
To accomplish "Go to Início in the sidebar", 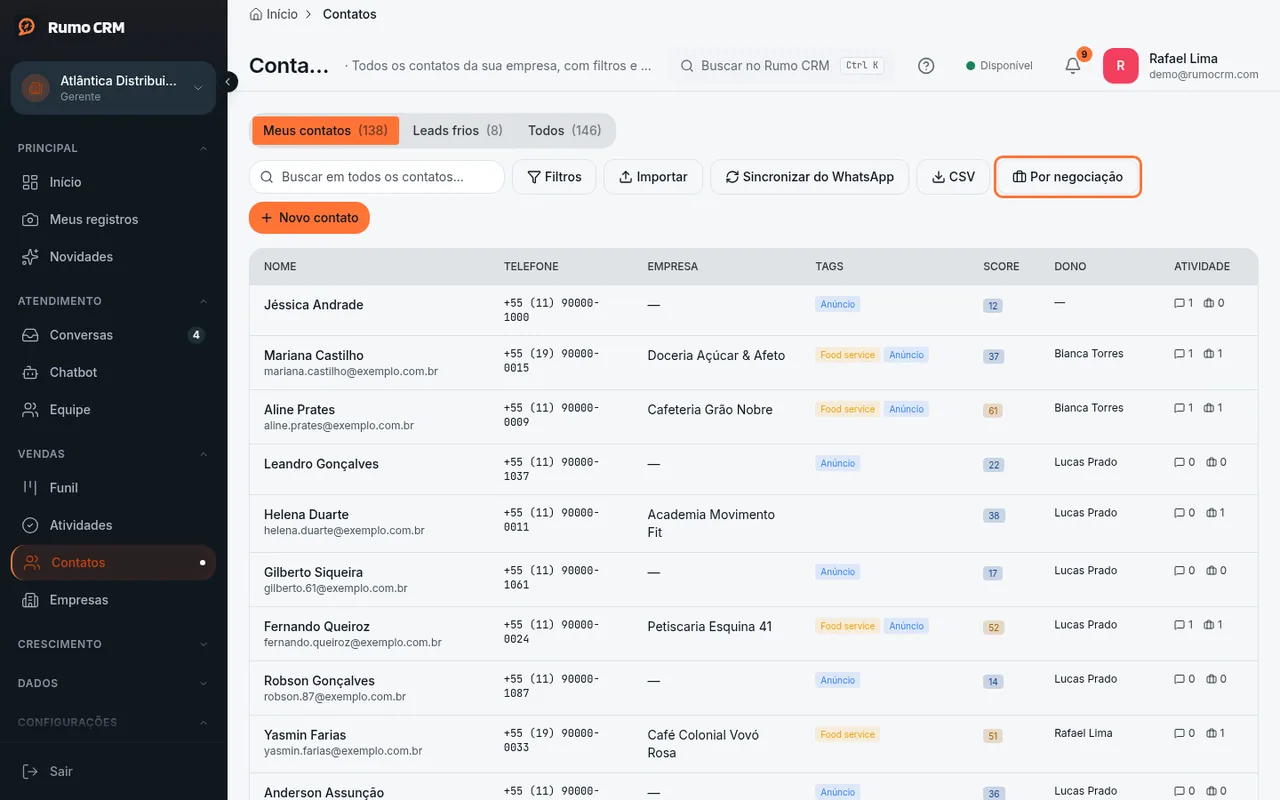I will click(x=113, y=182).
